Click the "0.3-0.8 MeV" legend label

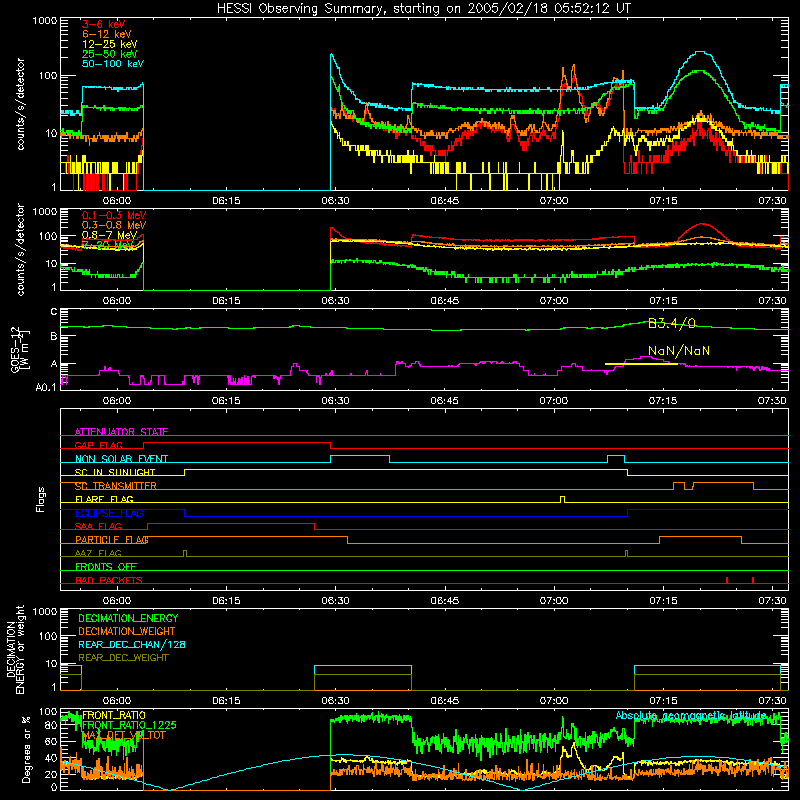coord(114,225)
